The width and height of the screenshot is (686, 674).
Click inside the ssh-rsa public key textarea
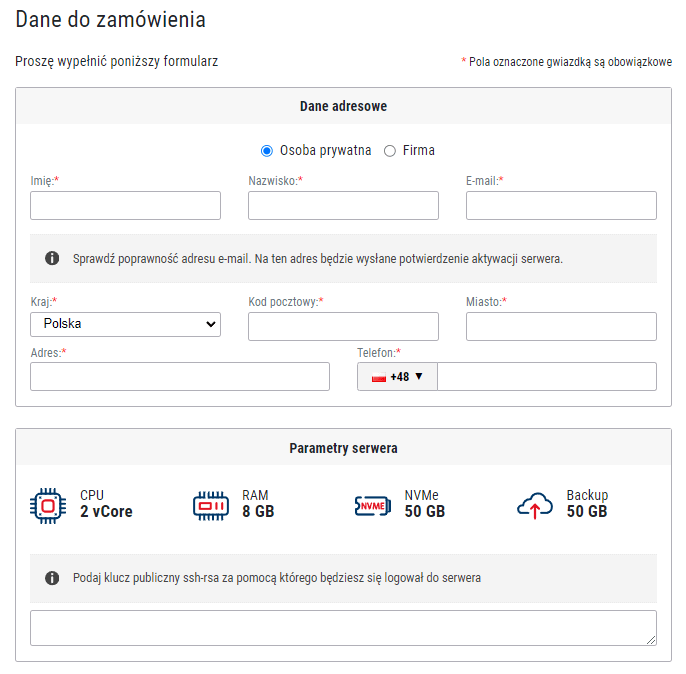(x=343, y=628)
